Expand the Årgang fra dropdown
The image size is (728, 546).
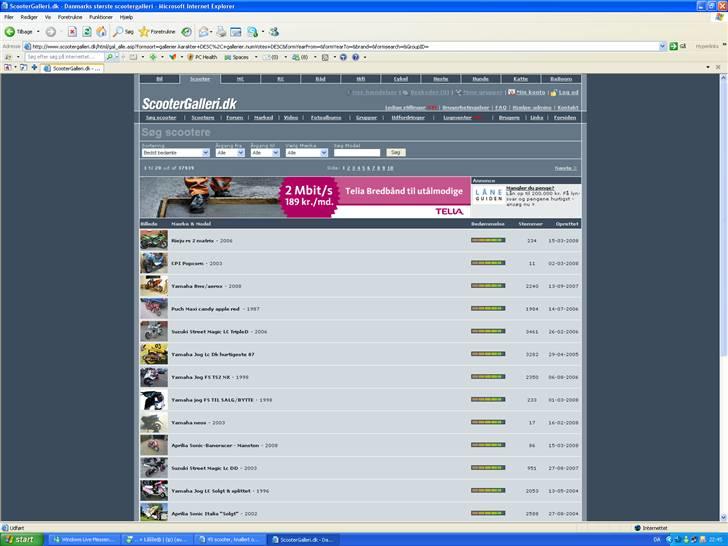point(228,153)
